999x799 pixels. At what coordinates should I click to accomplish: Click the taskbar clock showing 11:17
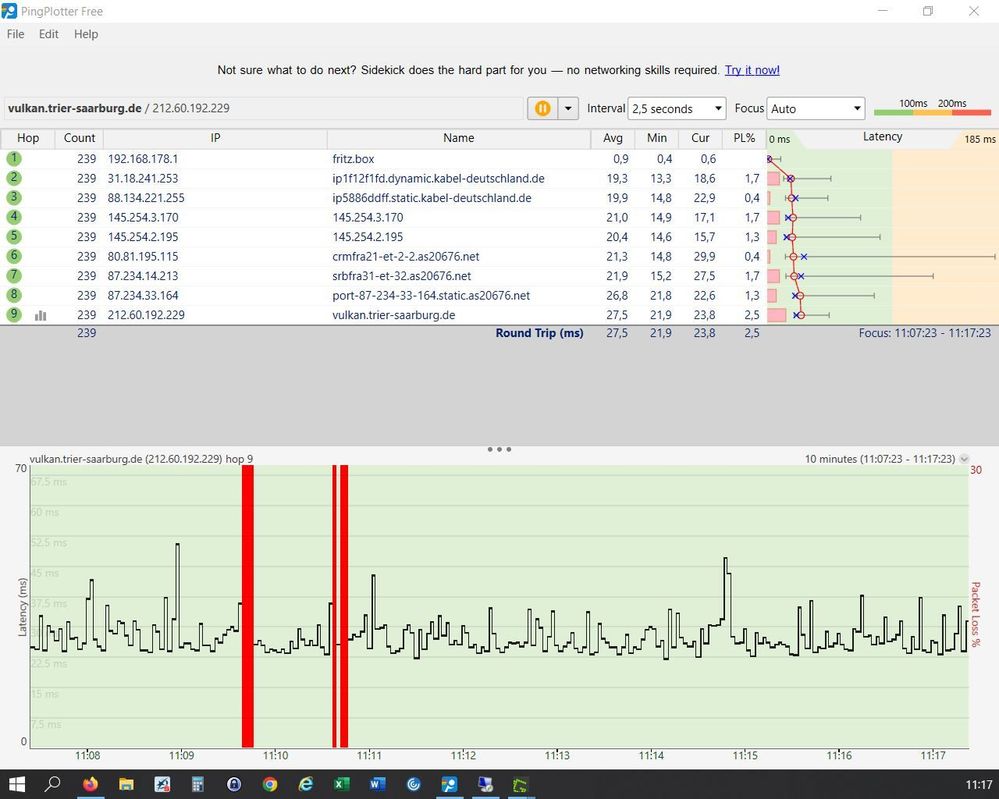(979, 785)
